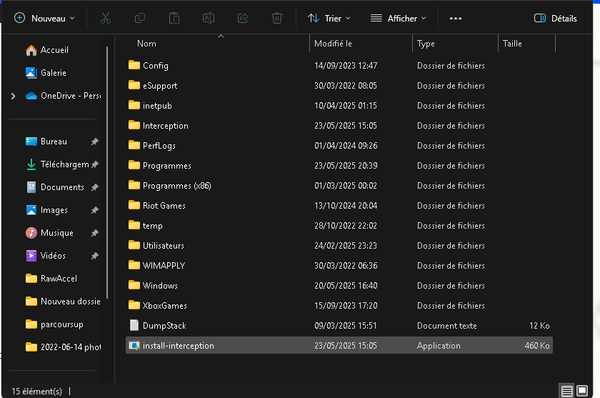Click the Share icon in toolbar
The width and height of the screenshot is (600, 398).
[243, 18]
